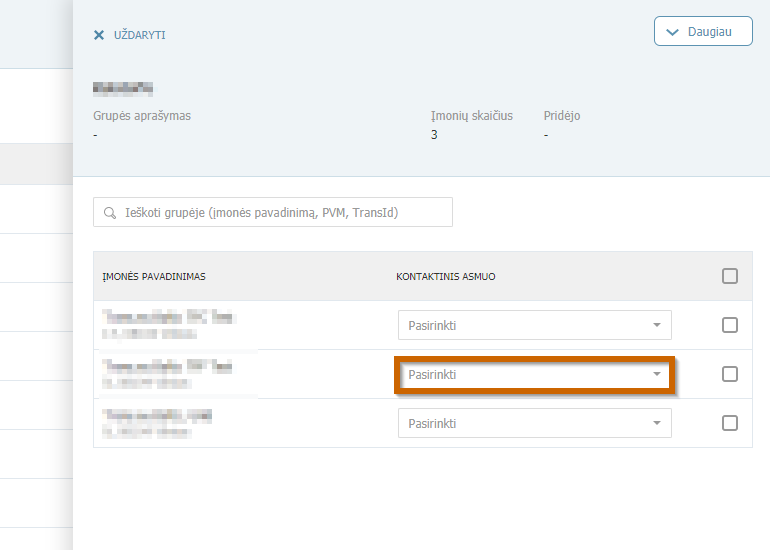770x550 pixels.
Task: Click the Pridėjo label
Action: click(x=562, y=116)
